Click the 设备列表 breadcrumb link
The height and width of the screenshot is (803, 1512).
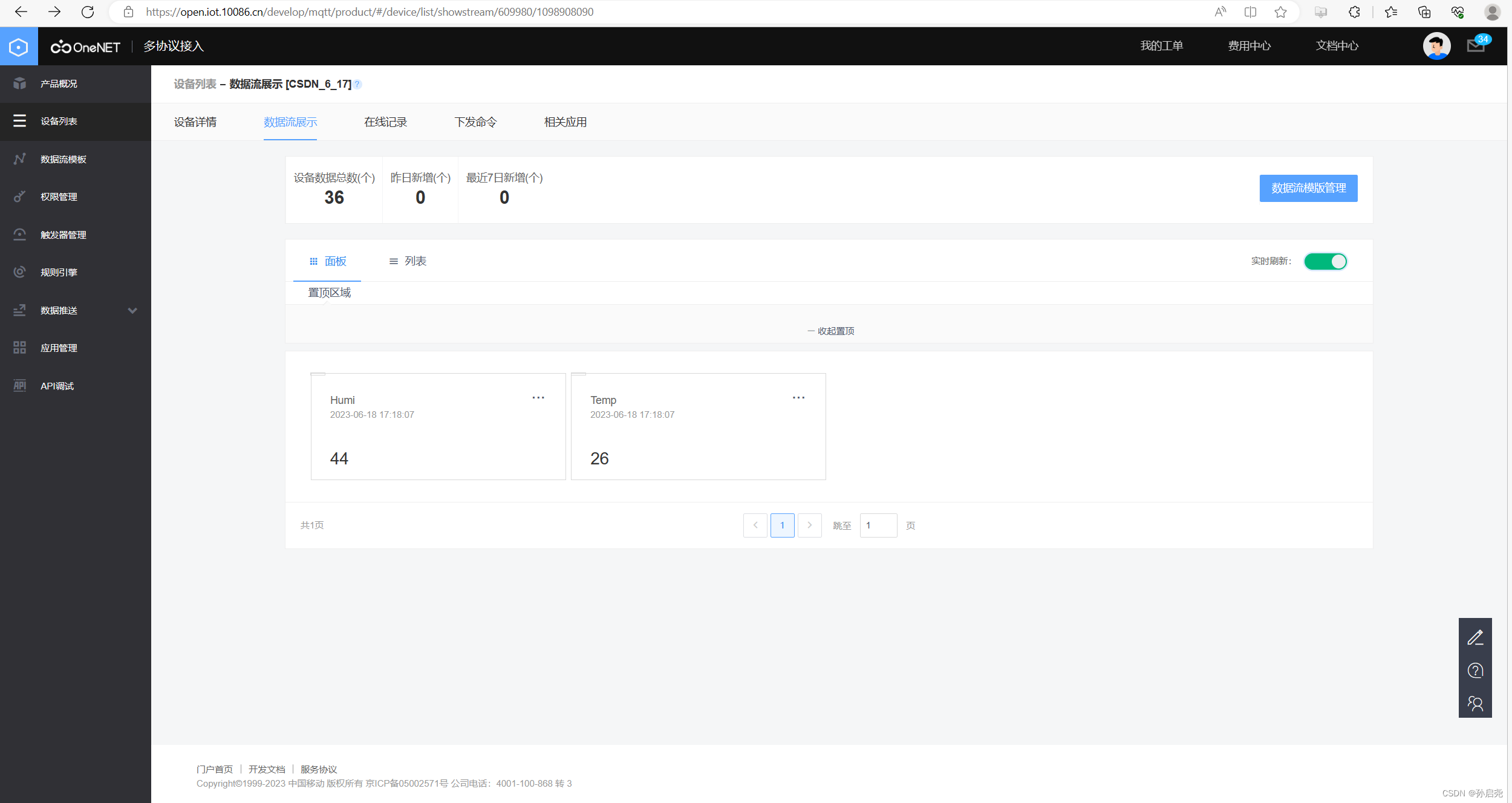click(x=196, y=84)
